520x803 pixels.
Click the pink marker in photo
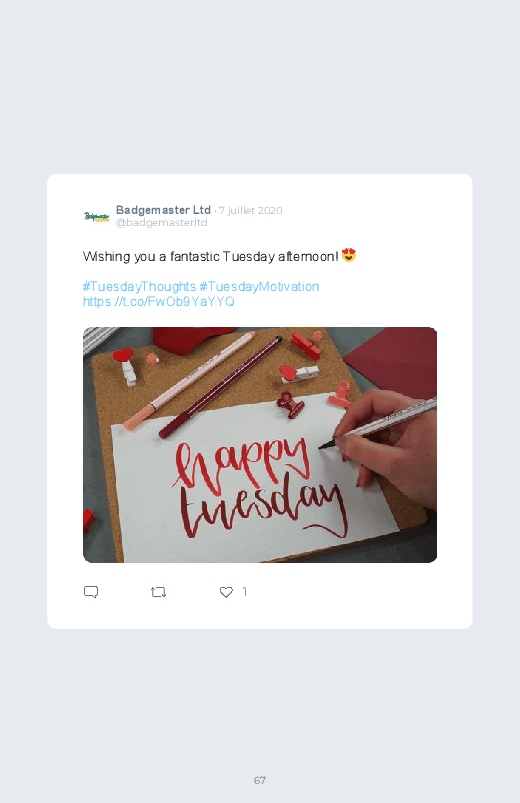pos(189,381)
